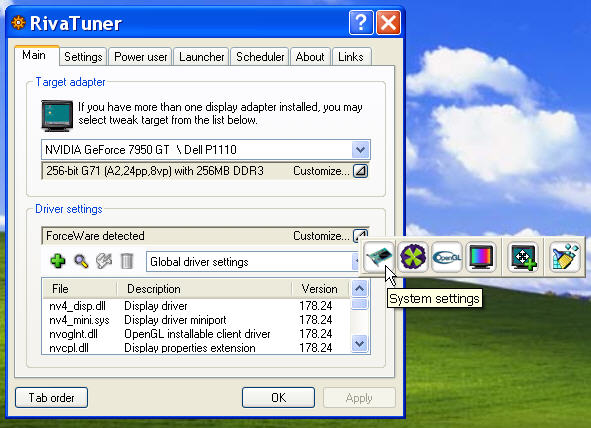The width and height of the screenshot is (591, 428).
Task: Click the grayed edit profile icon
Action: (104, 261)
